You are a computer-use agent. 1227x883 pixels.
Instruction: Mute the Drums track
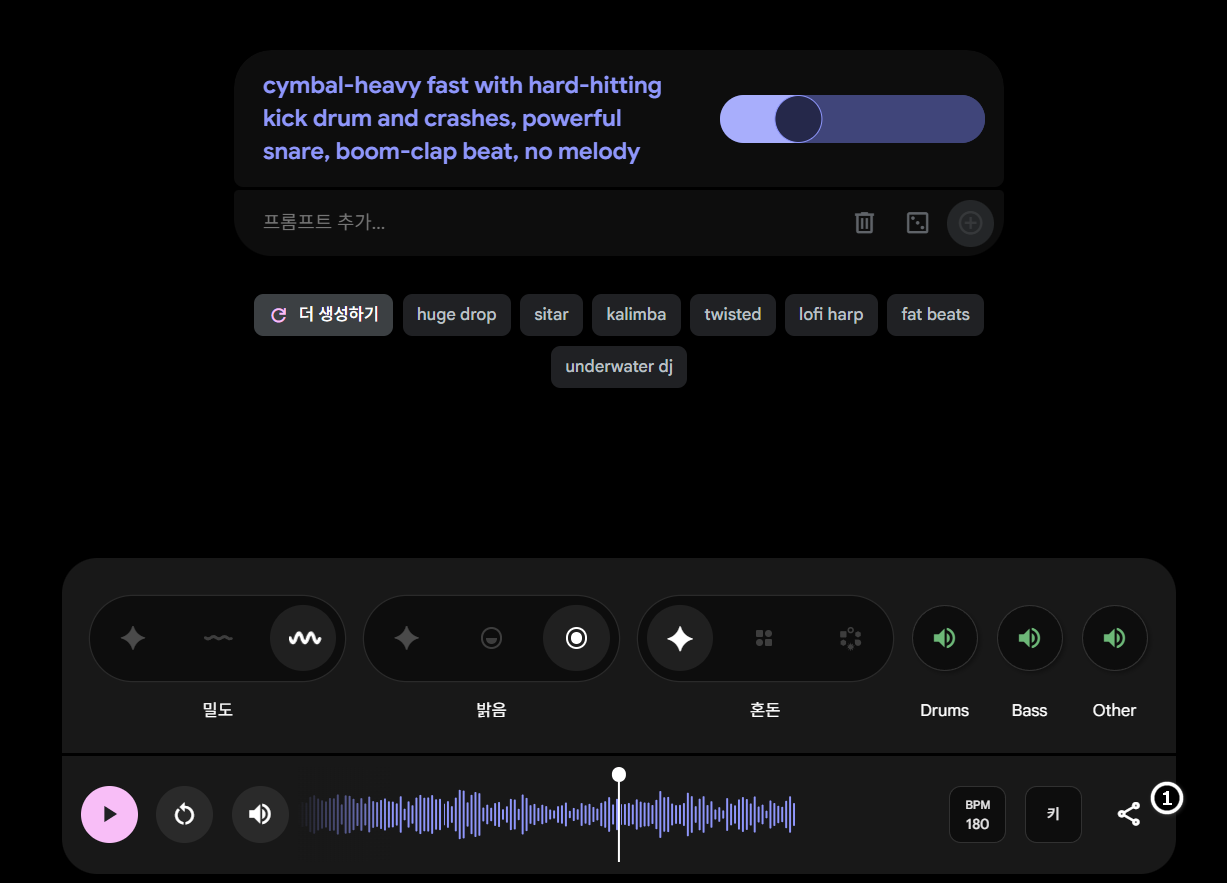click(x=944, y=638)
